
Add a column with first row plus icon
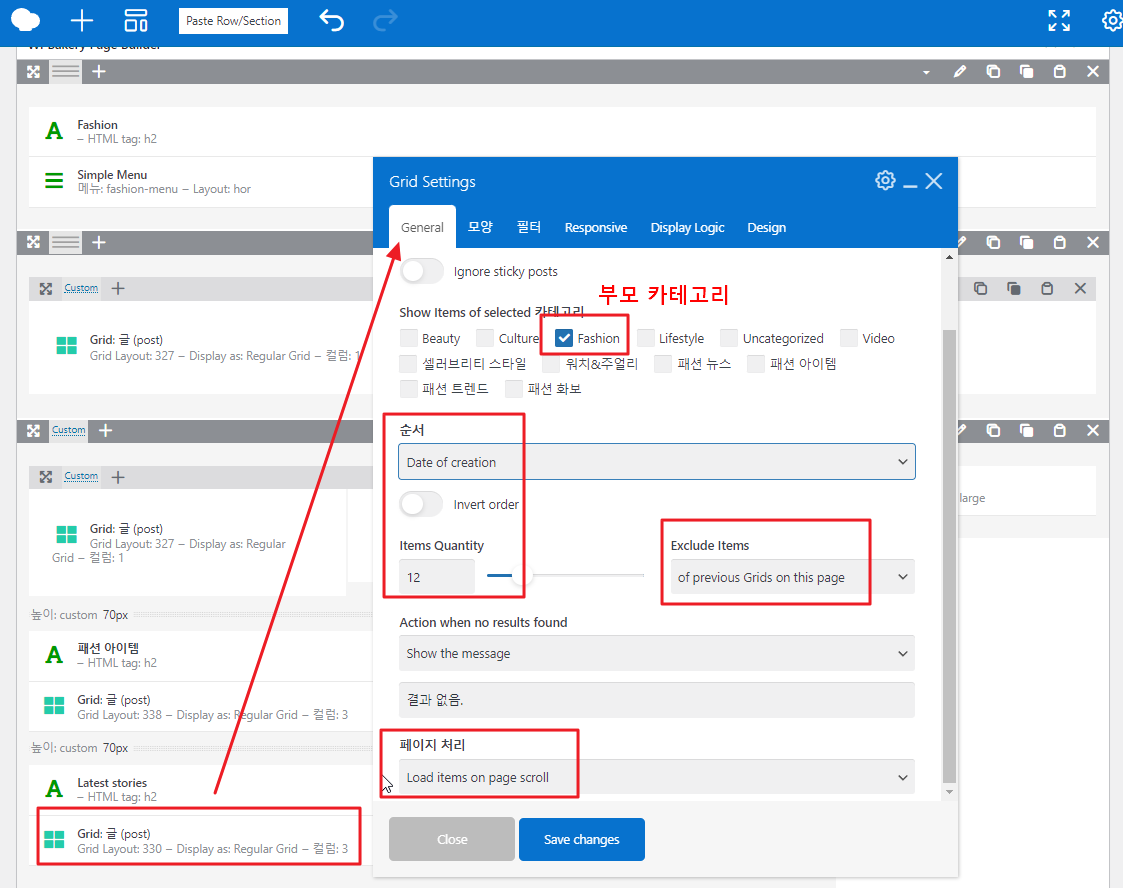click(x=99, y=72)
